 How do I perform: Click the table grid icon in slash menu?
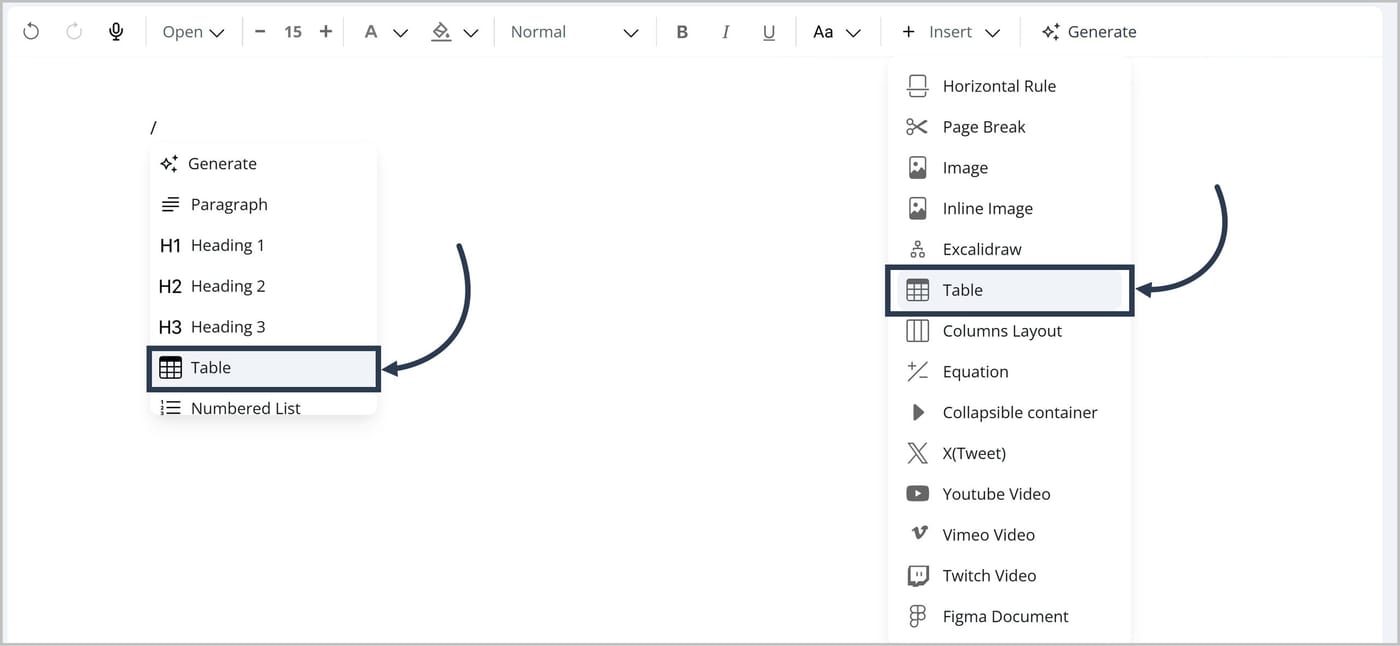tap(170, 368)
